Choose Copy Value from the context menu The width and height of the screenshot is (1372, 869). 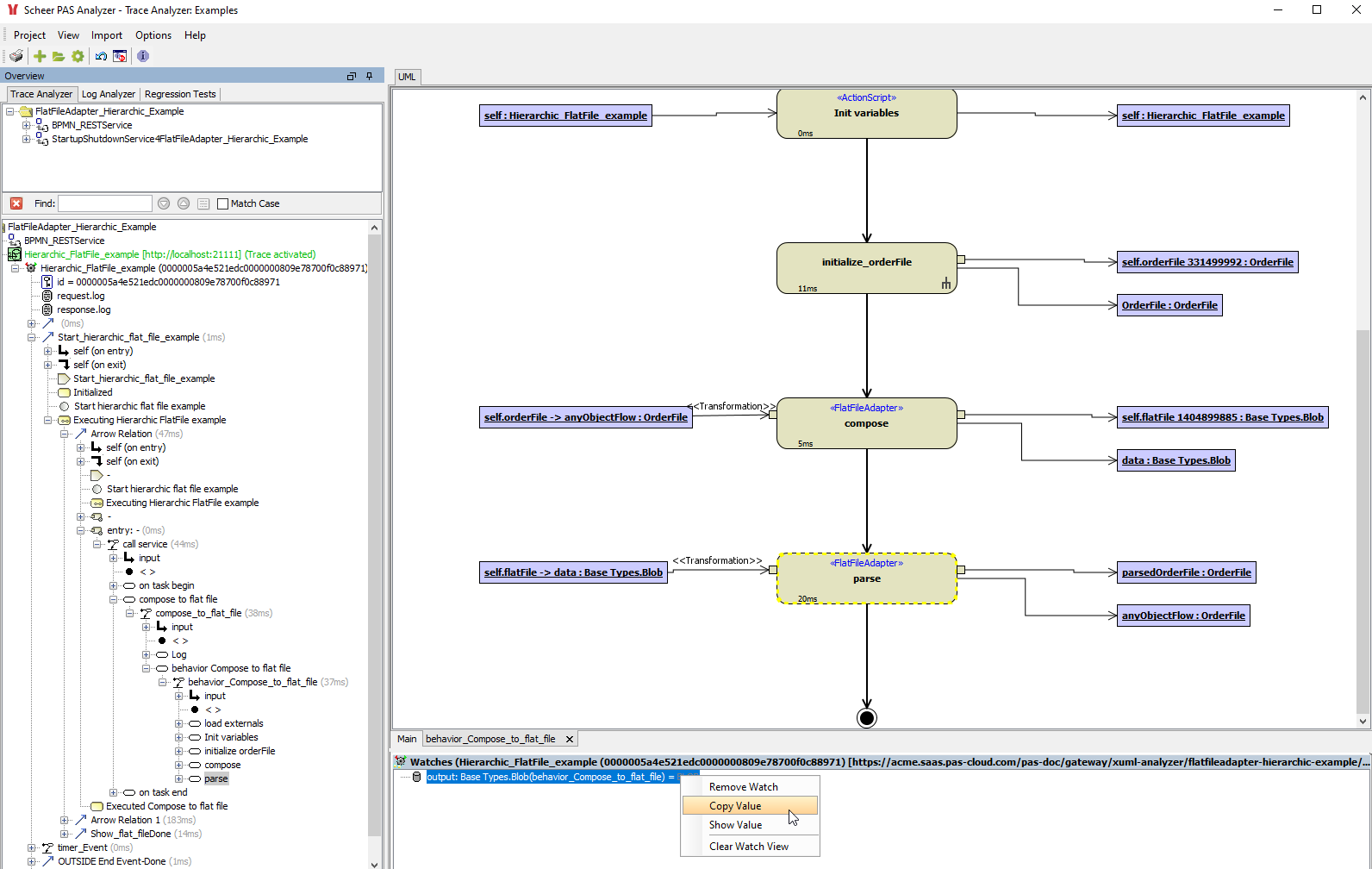(x=735, y=806)
